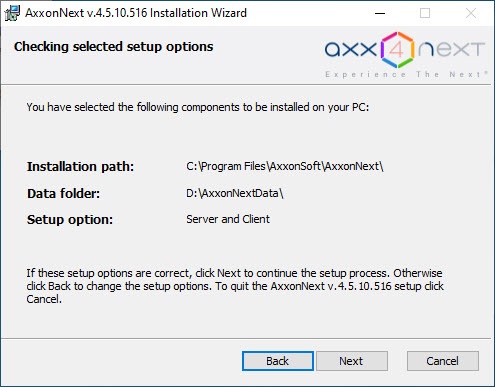Click the Checking selected setup options heading
495x387 pixels.
[x=114, y=47]
